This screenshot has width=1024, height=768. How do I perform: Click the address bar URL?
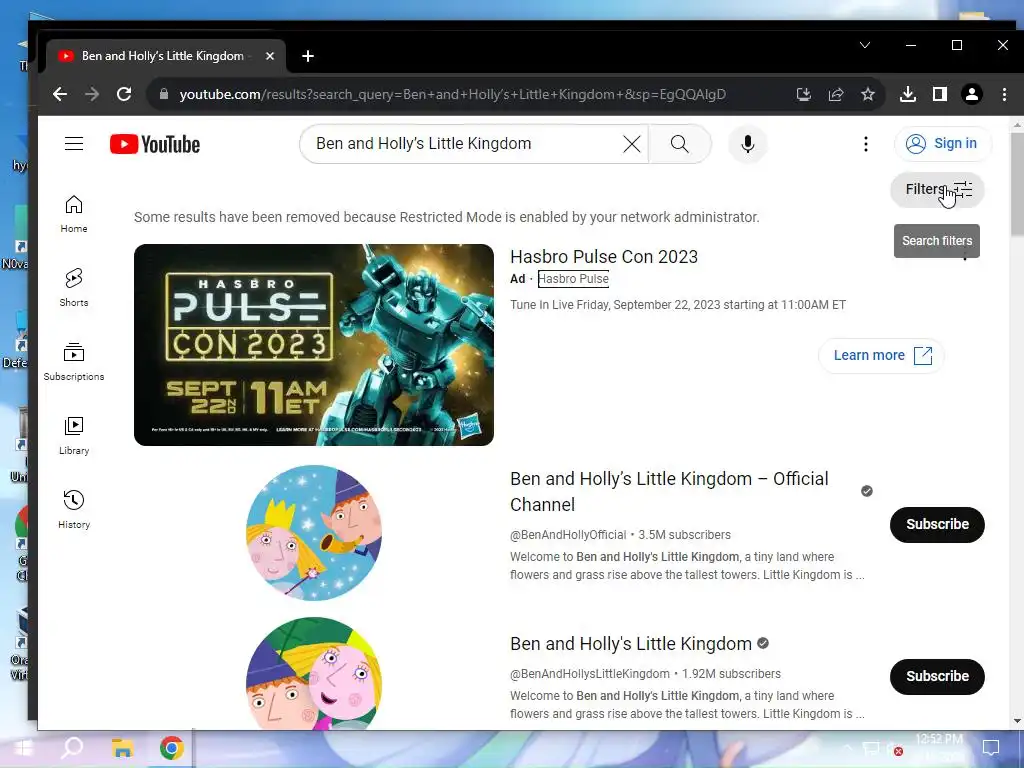click(x=453, y=95)
